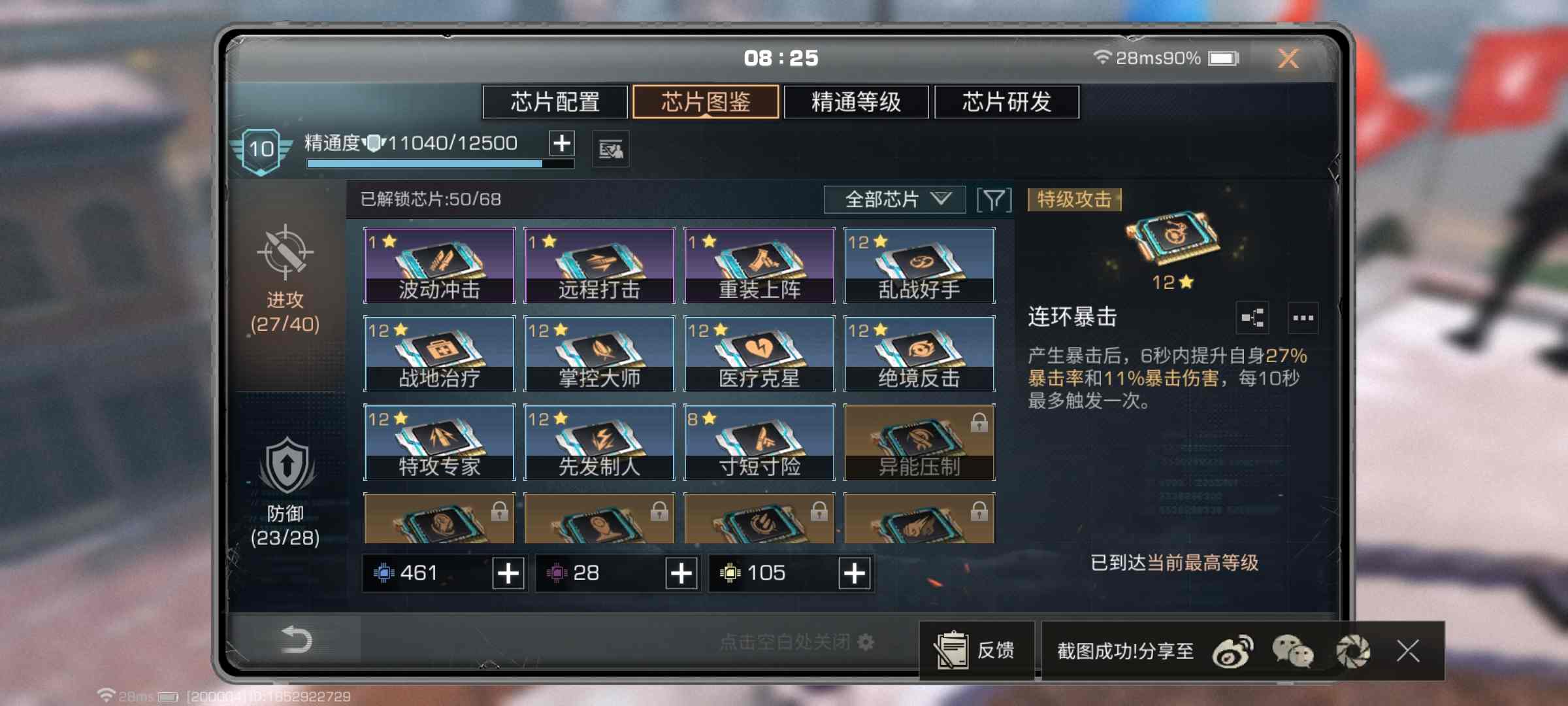Click the 反馈 feedback button
Screen dimensions: 1568x706
pos(977,650)
